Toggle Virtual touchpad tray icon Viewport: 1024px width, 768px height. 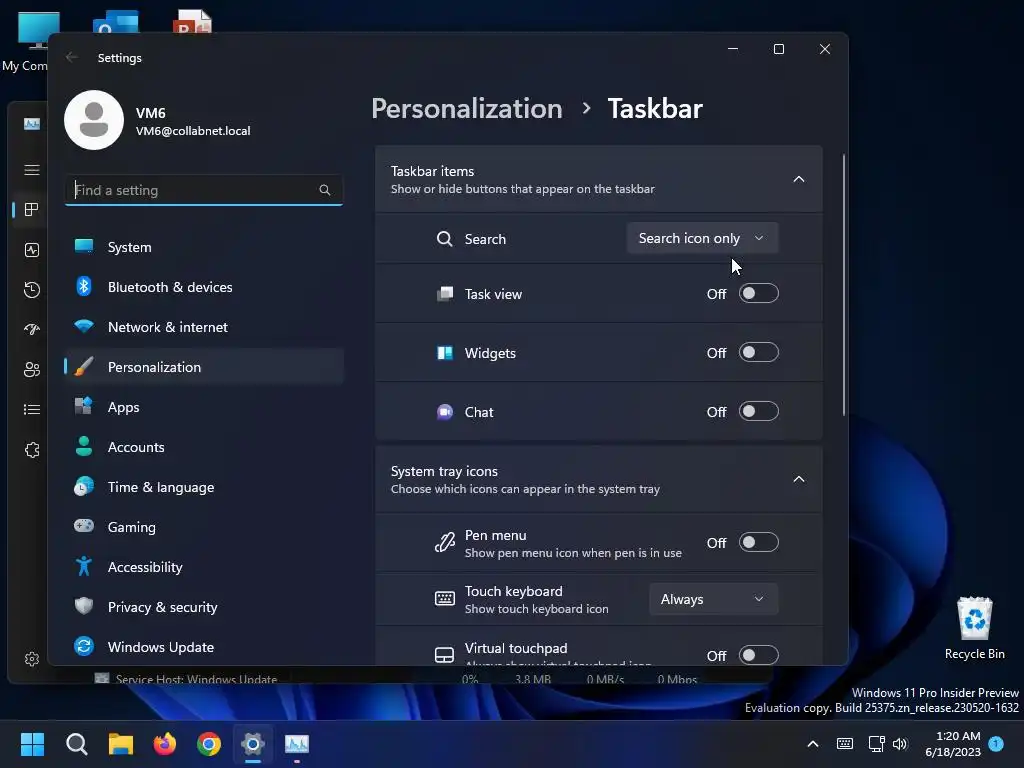(x=758, y=654)
